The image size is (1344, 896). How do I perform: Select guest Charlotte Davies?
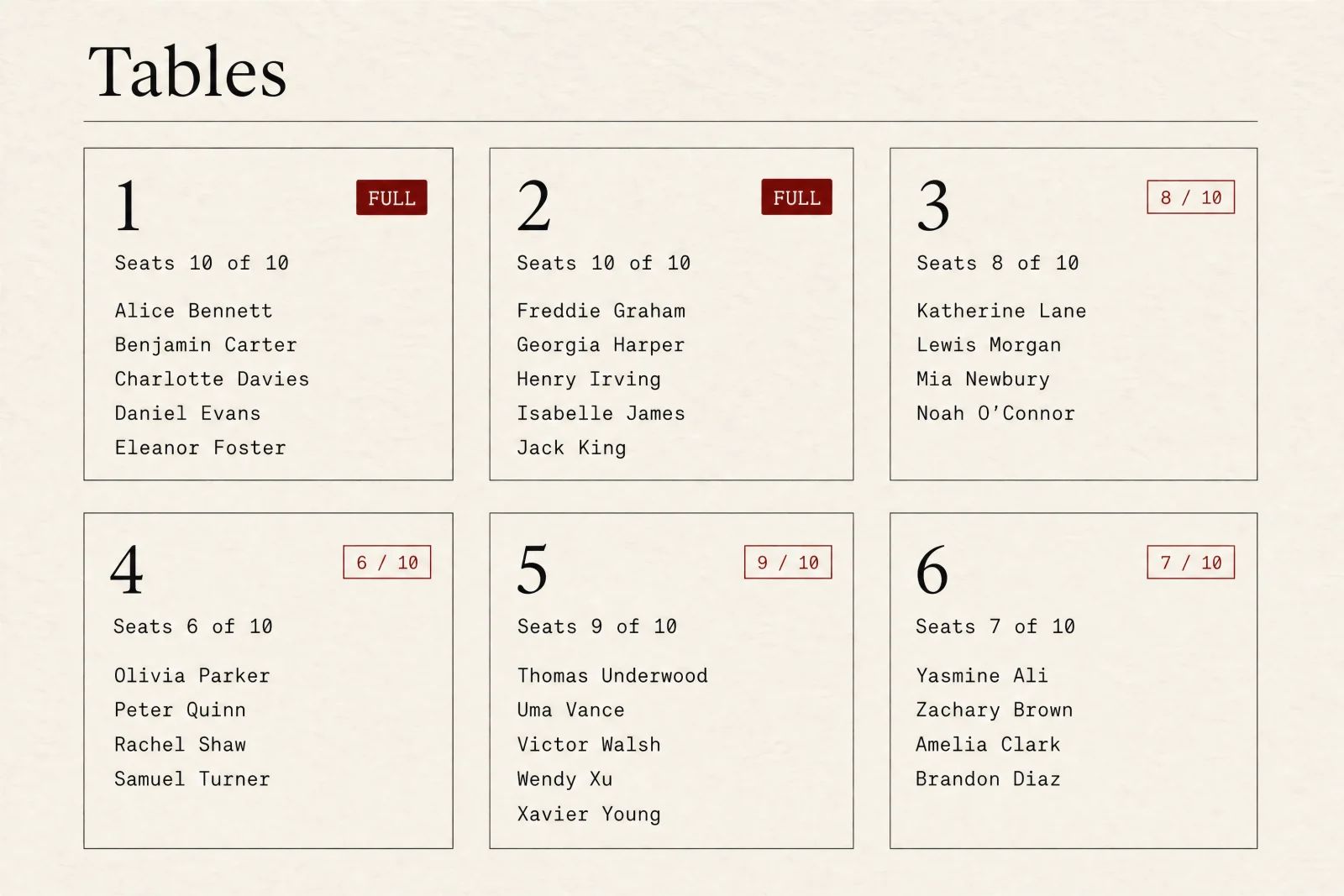tap(212, 379)
